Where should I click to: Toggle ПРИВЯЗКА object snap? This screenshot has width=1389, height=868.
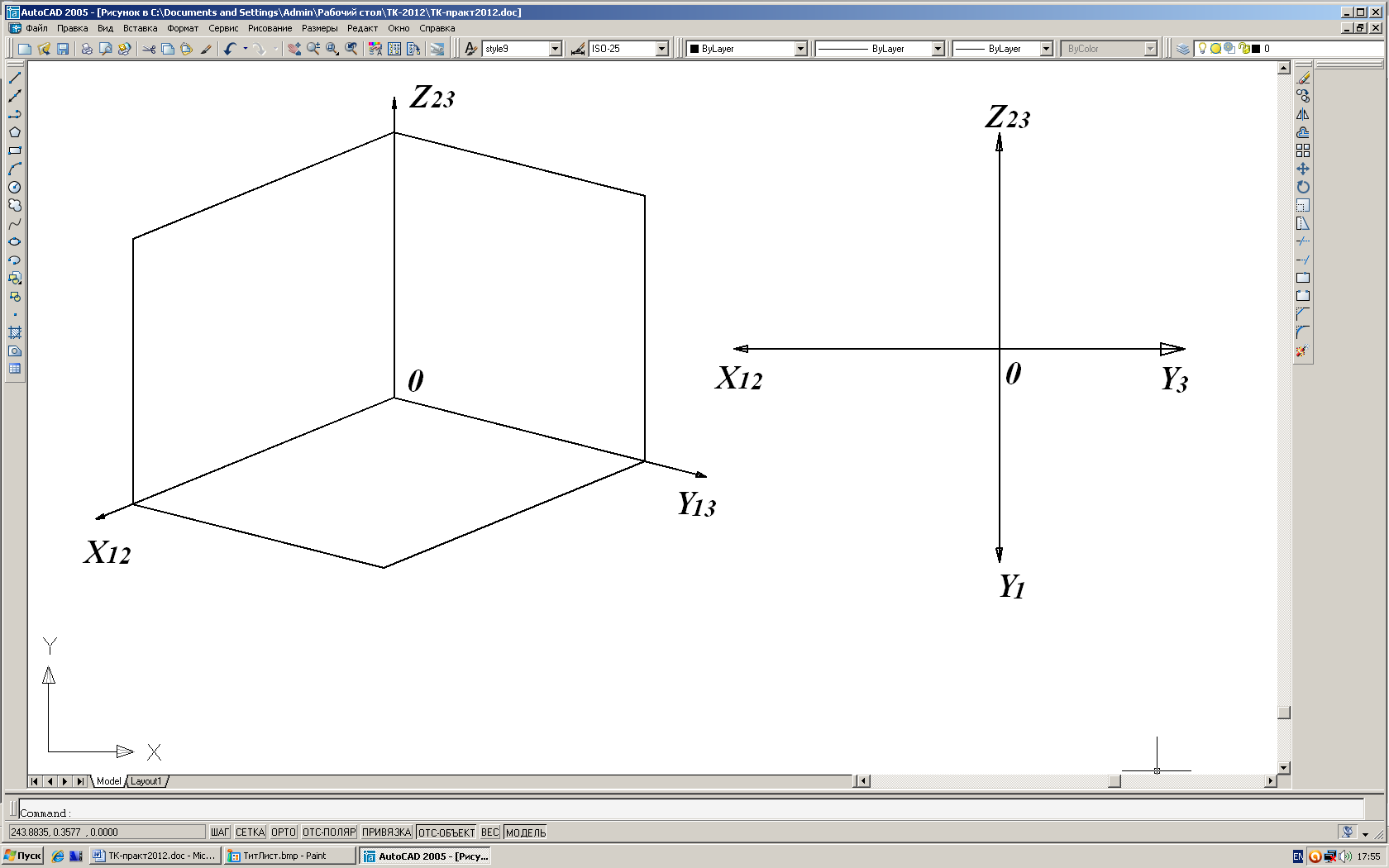[386, 832]
